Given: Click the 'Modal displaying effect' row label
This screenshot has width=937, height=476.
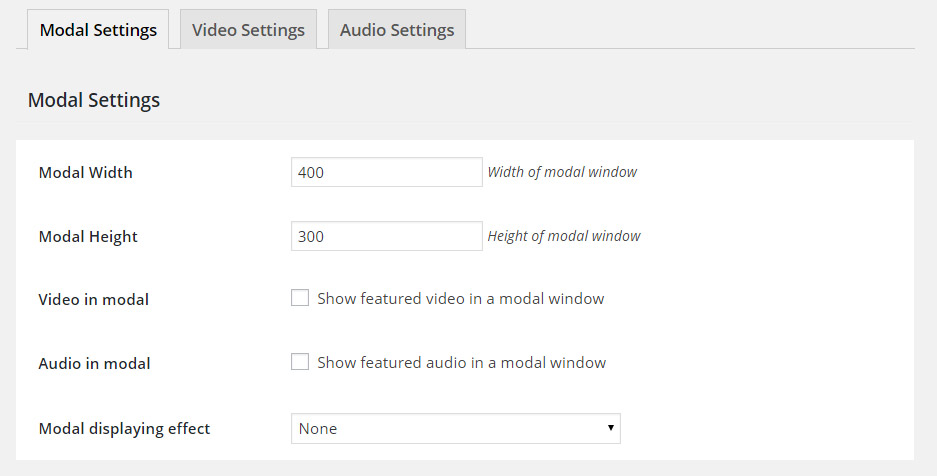Looking at the screenshot, I should click(x=124, y=428).
